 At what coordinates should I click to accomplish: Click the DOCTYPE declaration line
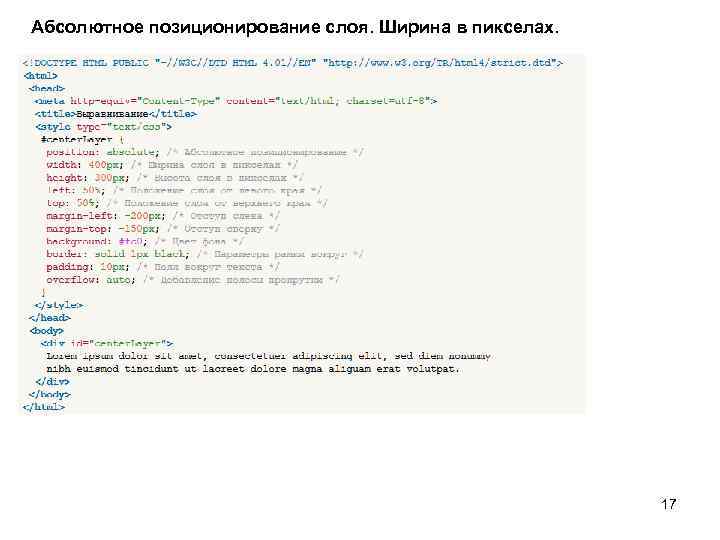coord(293,62)
